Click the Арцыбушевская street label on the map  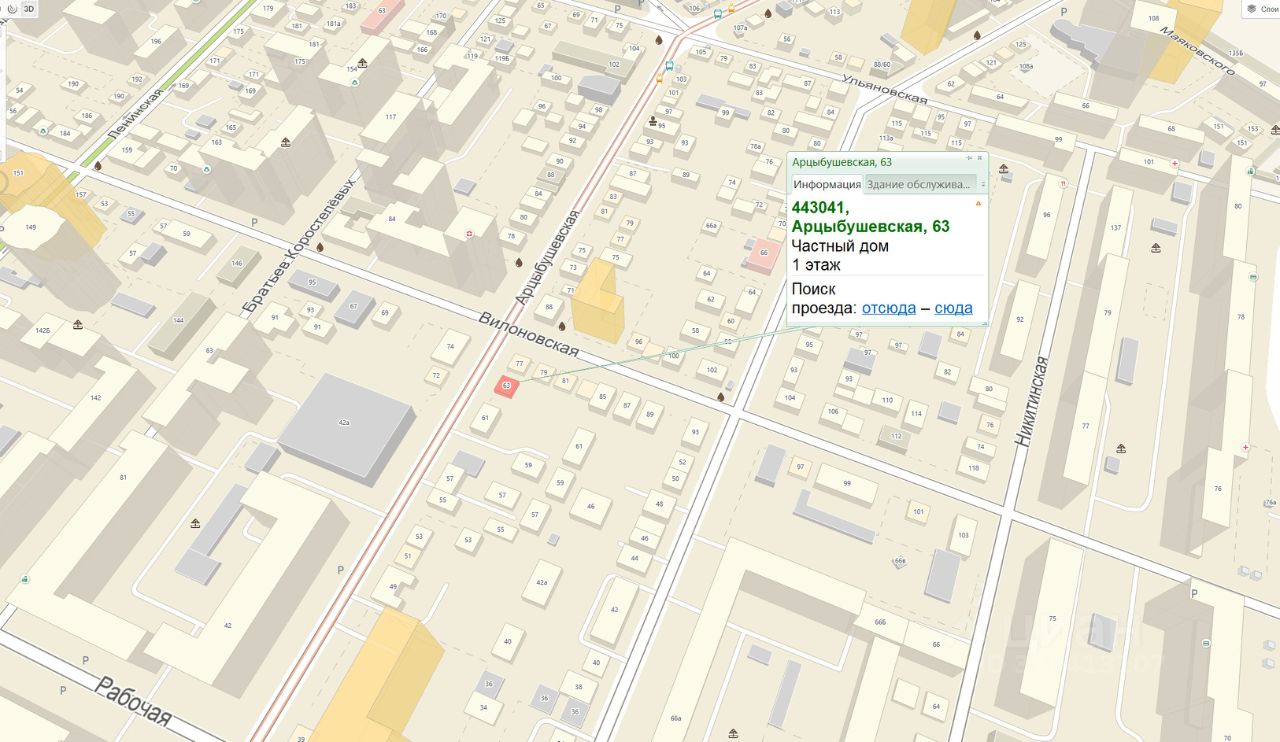click(x=548, y=257)
